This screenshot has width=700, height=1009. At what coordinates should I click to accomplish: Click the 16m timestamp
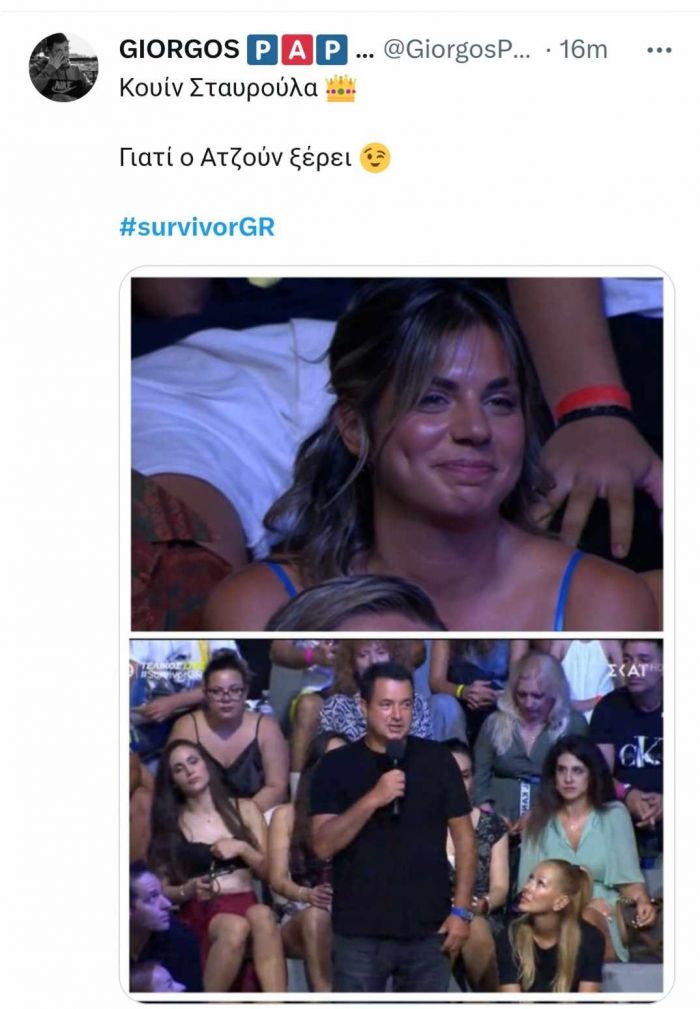tap(583, 50)
